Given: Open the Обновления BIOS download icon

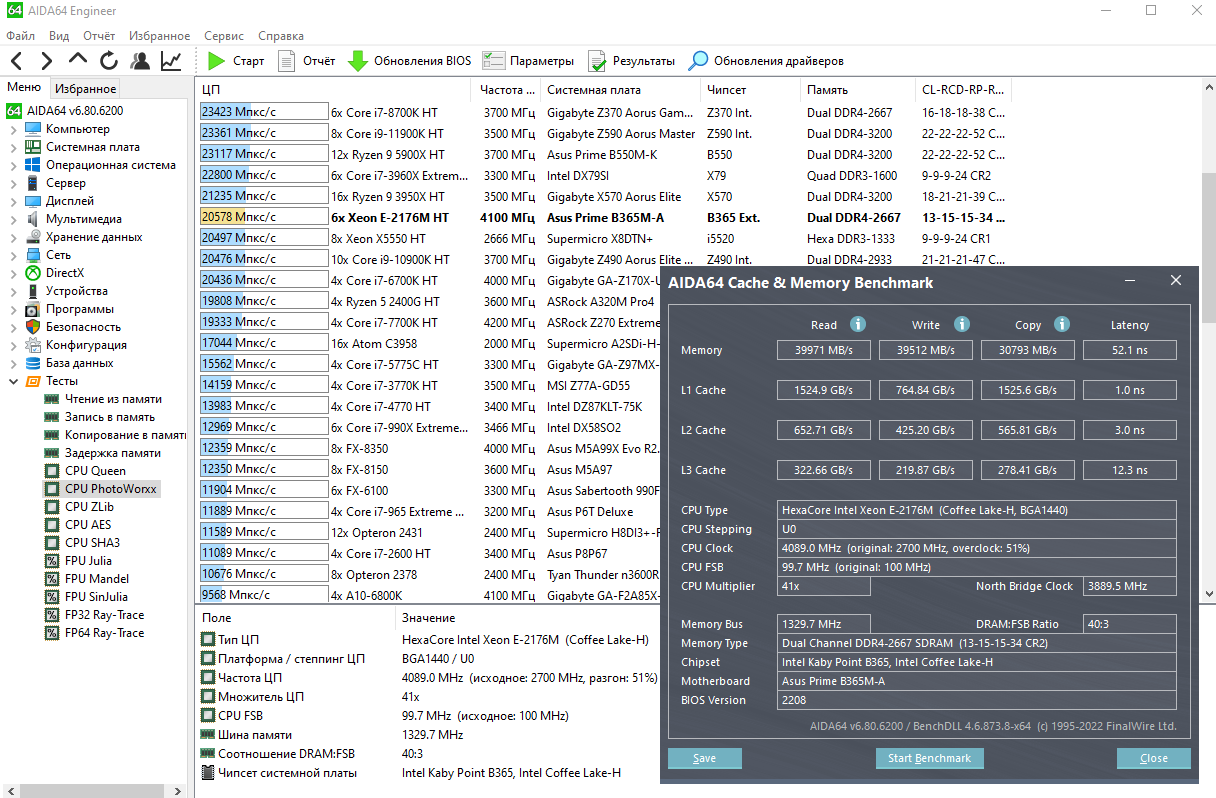Looking at the screenshot, I should point(357,61).
